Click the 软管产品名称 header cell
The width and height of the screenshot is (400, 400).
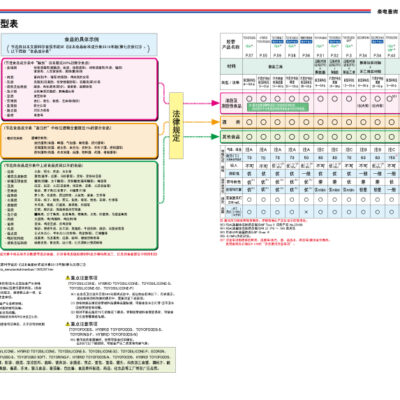pos(231,45)
